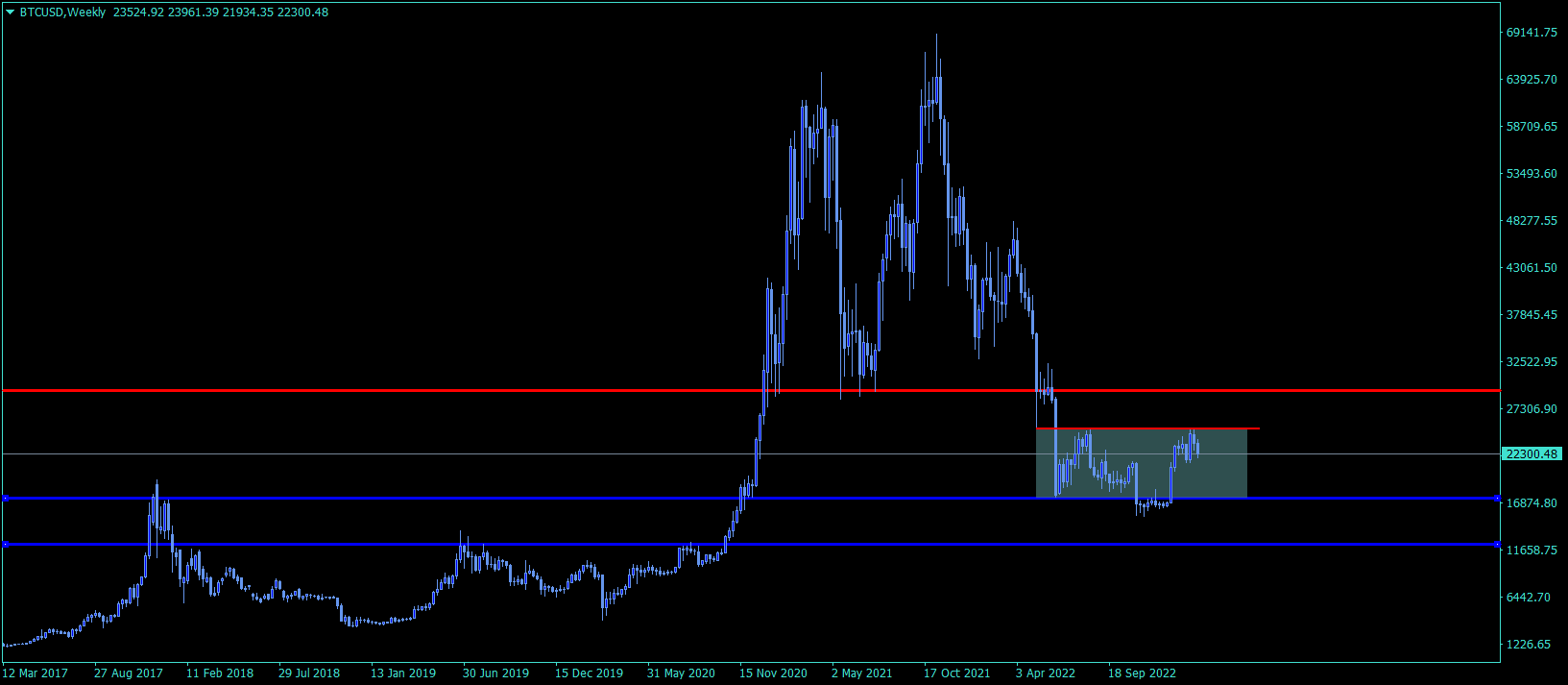This screenshot has width=1568, height=685.
Task: Click the 3 Apr 2022 date label
Action: 1046,673
